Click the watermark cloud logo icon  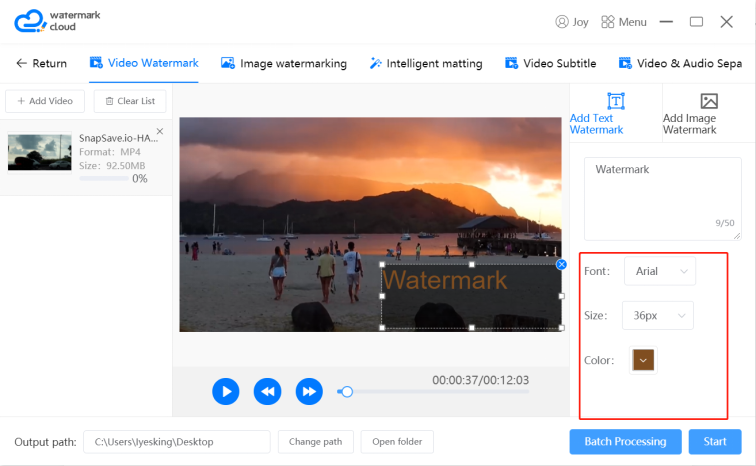click(30, 21)
